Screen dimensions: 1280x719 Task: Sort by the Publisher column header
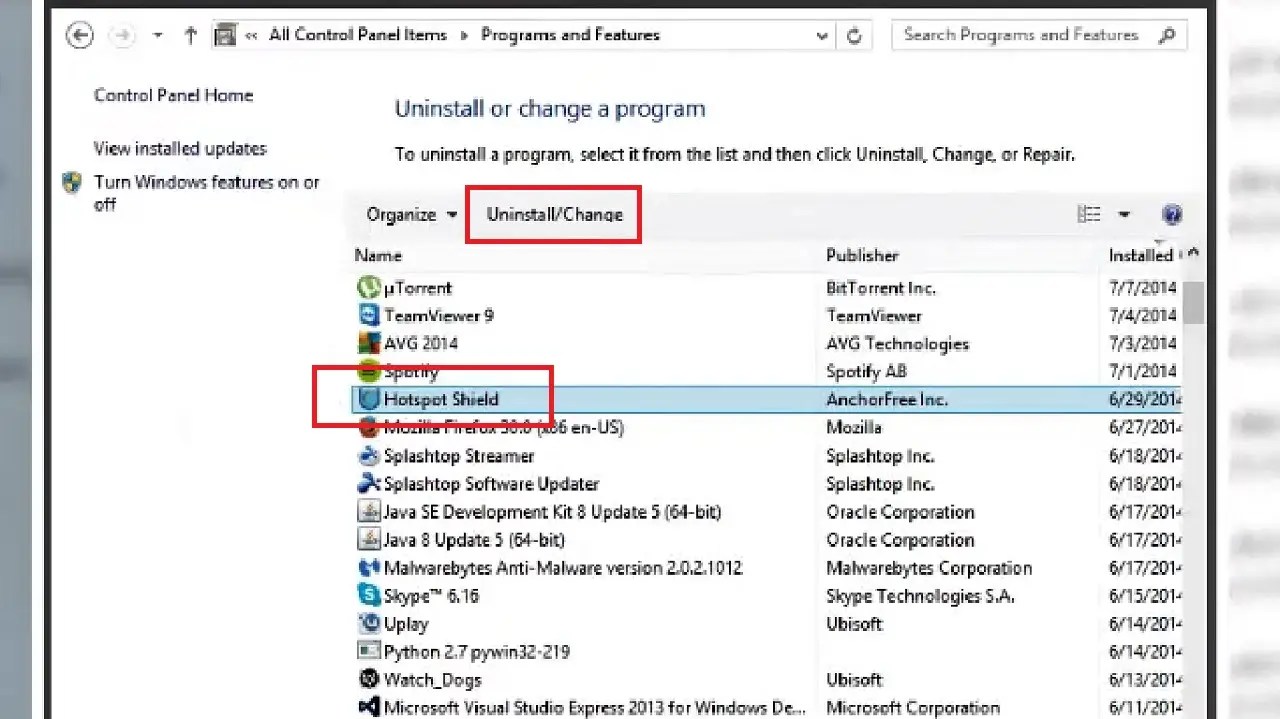click(x=862, y=255)
